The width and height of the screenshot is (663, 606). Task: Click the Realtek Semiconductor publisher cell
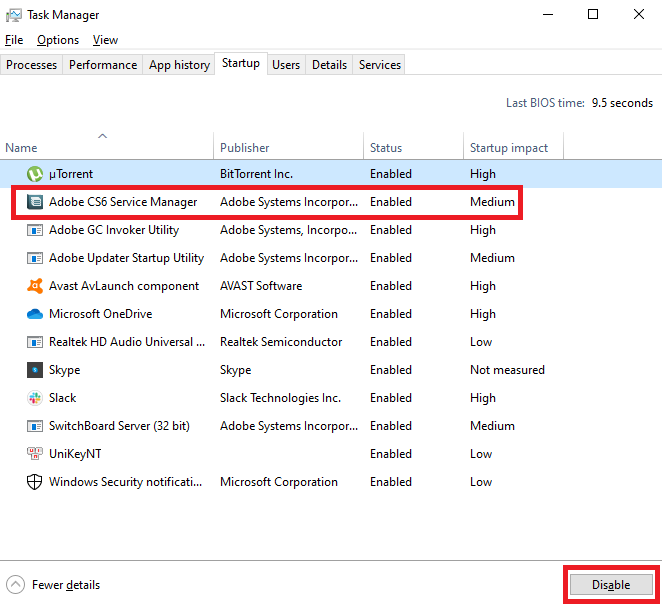(x=281, y=342)
